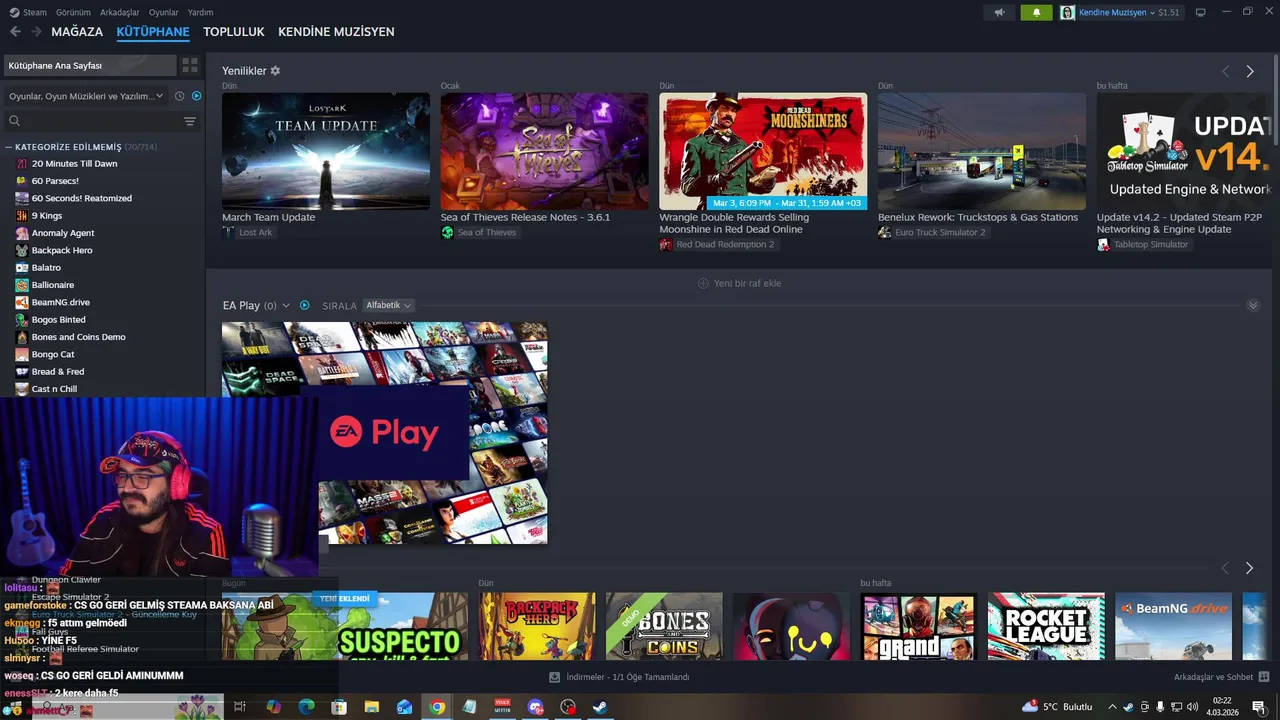The width and height of the screenshot is (1280, 720).
Task: Open the Arkadaşlar menu
Action: point(120,12)
